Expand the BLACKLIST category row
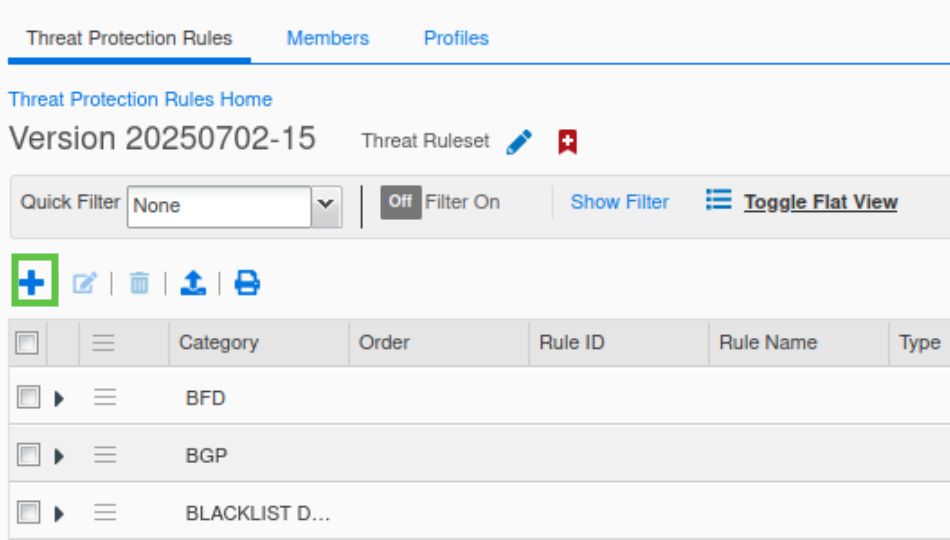 (59, 514)
